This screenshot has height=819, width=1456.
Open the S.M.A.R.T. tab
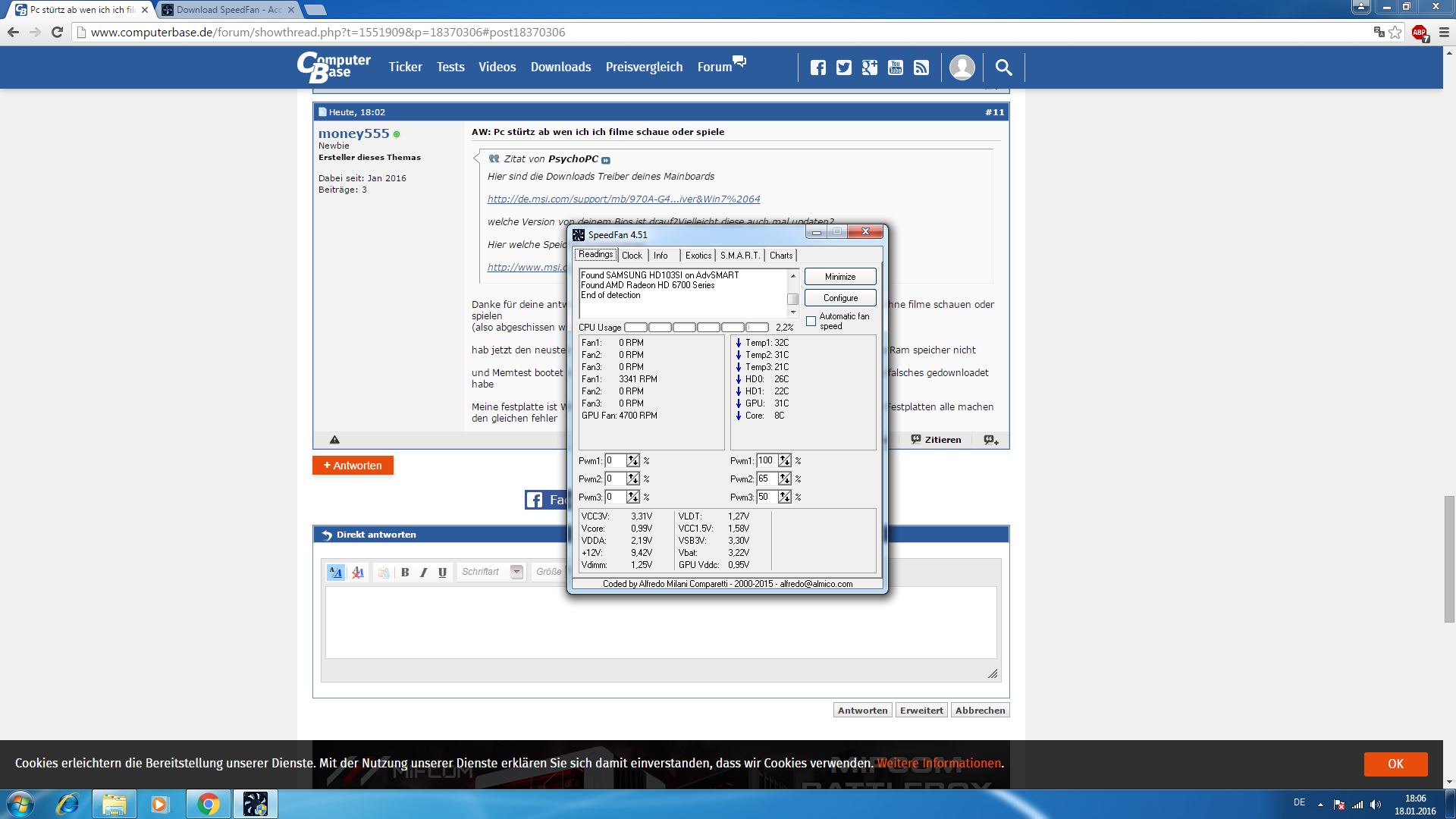739,256
